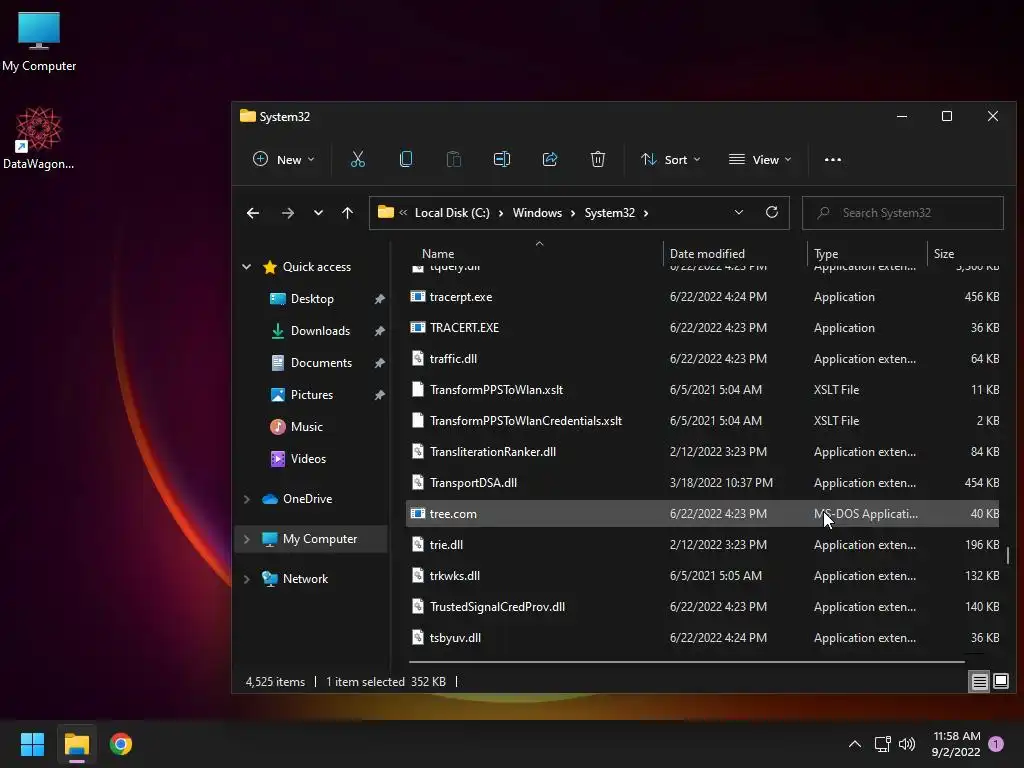The height and width of the screenshot is (768, 1024).
Task: Expand My Computer in navigation pane
Action: [246, 539]
